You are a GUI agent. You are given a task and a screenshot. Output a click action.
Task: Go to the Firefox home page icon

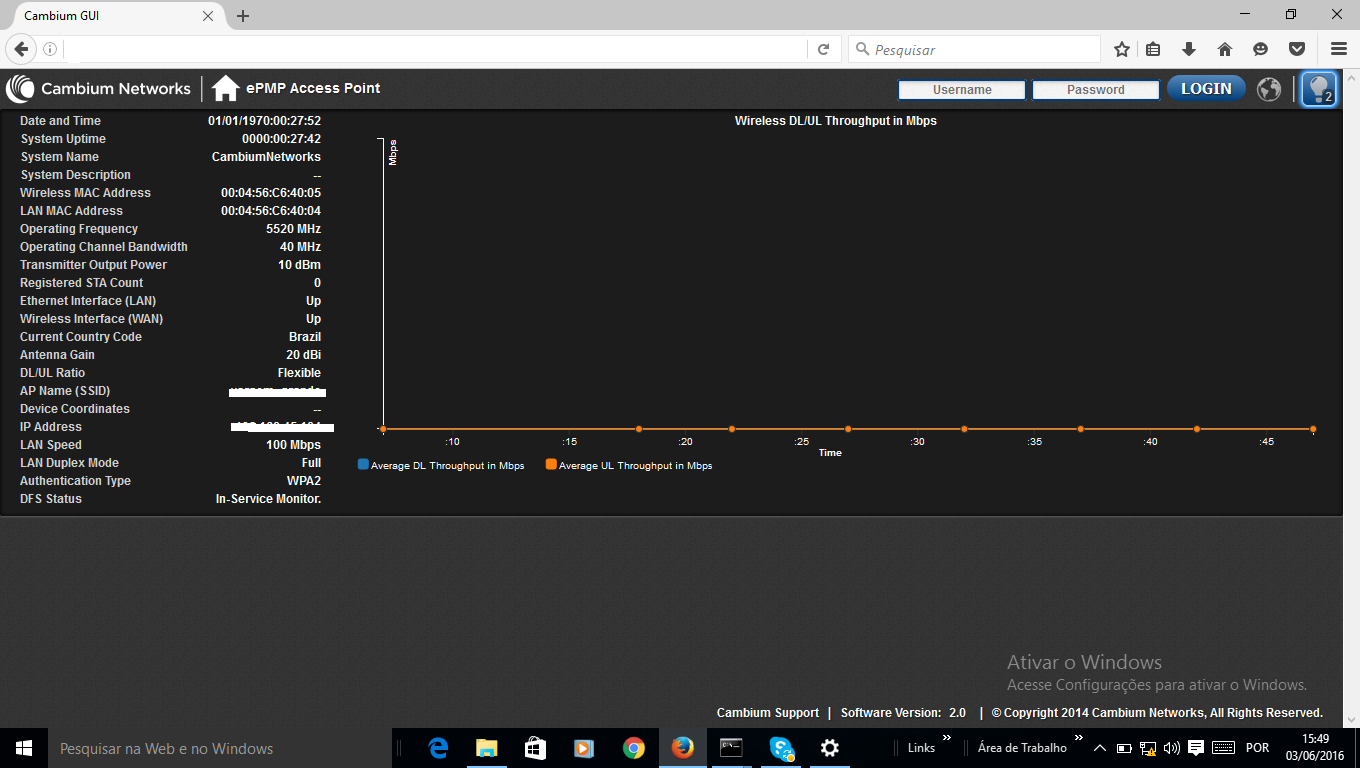[1225, 49]
